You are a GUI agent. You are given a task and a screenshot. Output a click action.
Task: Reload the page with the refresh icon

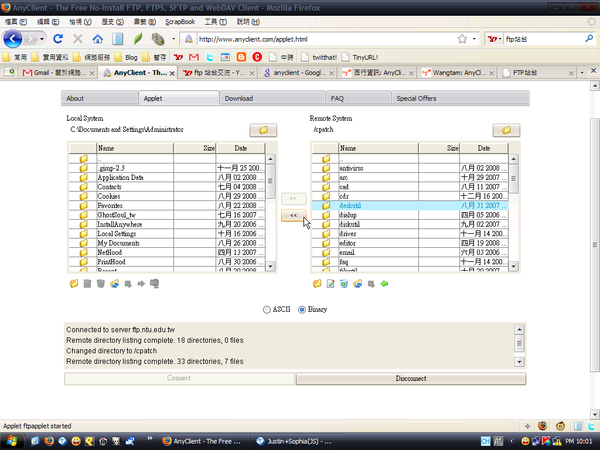[x=58, y=39]
